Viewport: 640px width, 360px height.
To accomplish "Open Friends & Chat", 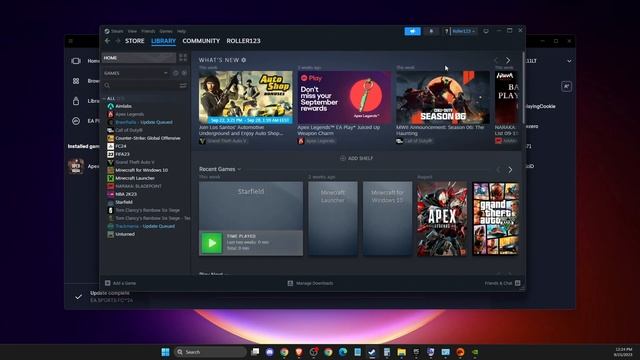I will [x=502, y=283].
